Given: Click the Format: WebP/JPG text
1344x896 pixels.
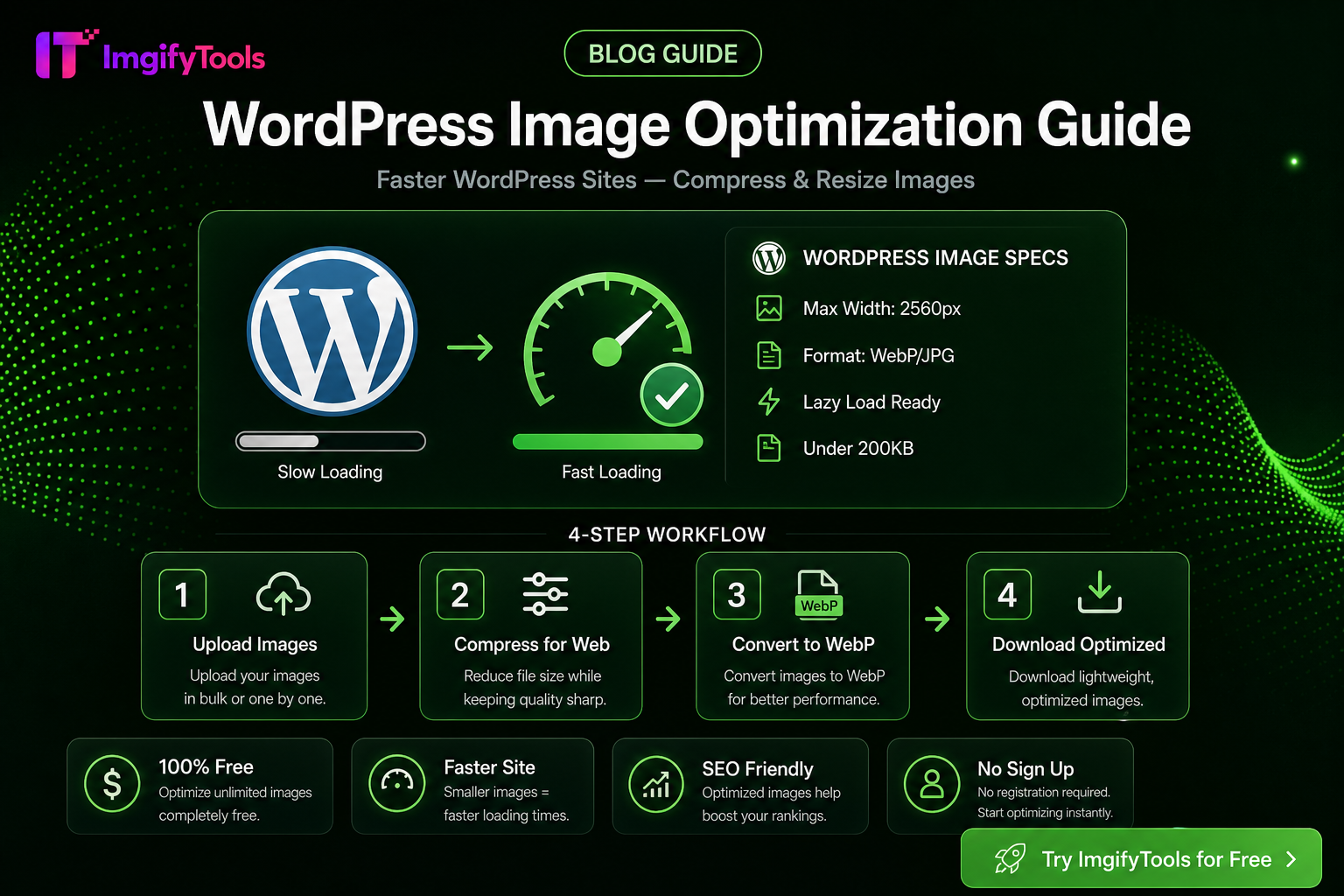Looking at the screenshot, I should (878, 355).
